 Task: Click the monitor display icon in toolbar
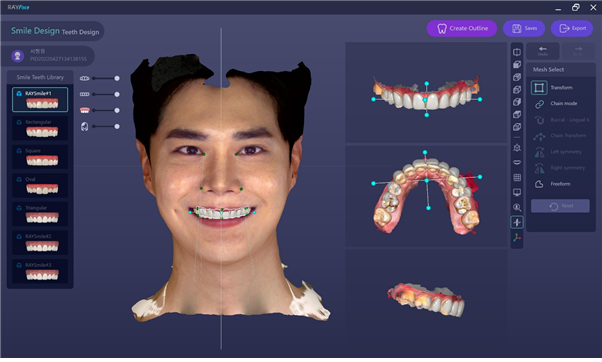517,192
